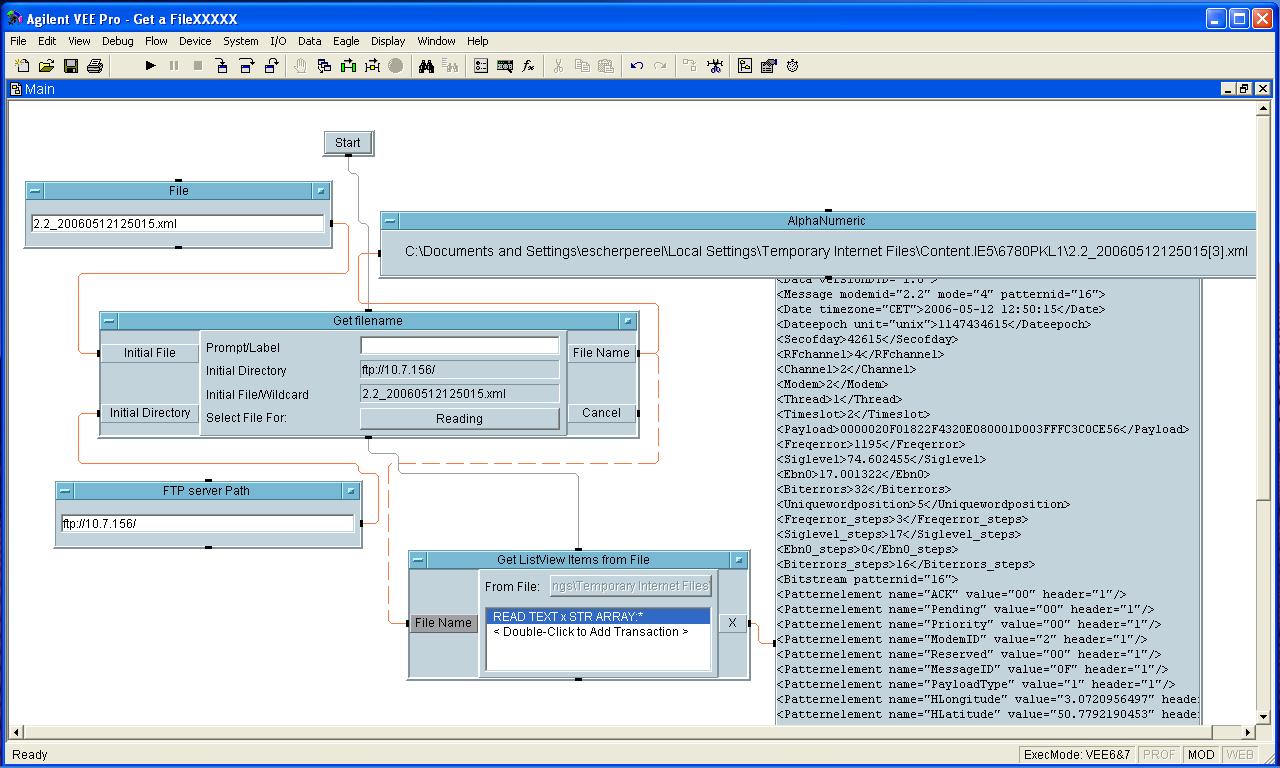Open the I/O menu
The image size is (1280, 768).
pyautogui.click(x=278, y=41)
